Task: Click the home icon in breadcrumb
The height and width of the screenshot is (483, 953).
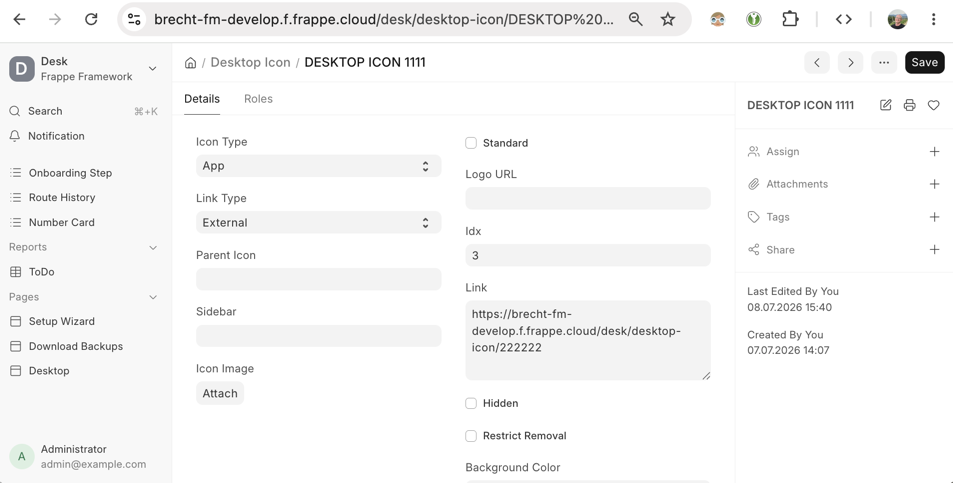Action: click(x=190, y=63)
